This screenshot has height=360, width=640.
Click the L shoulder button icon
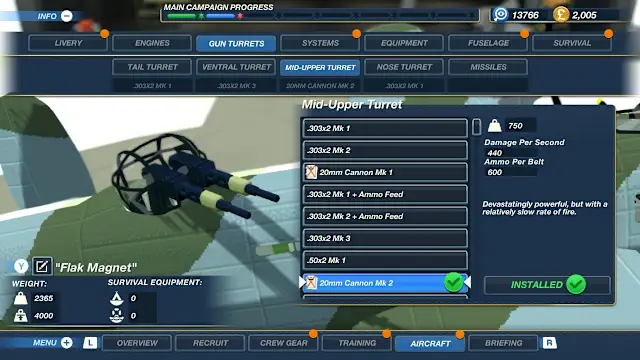point(90,343)
